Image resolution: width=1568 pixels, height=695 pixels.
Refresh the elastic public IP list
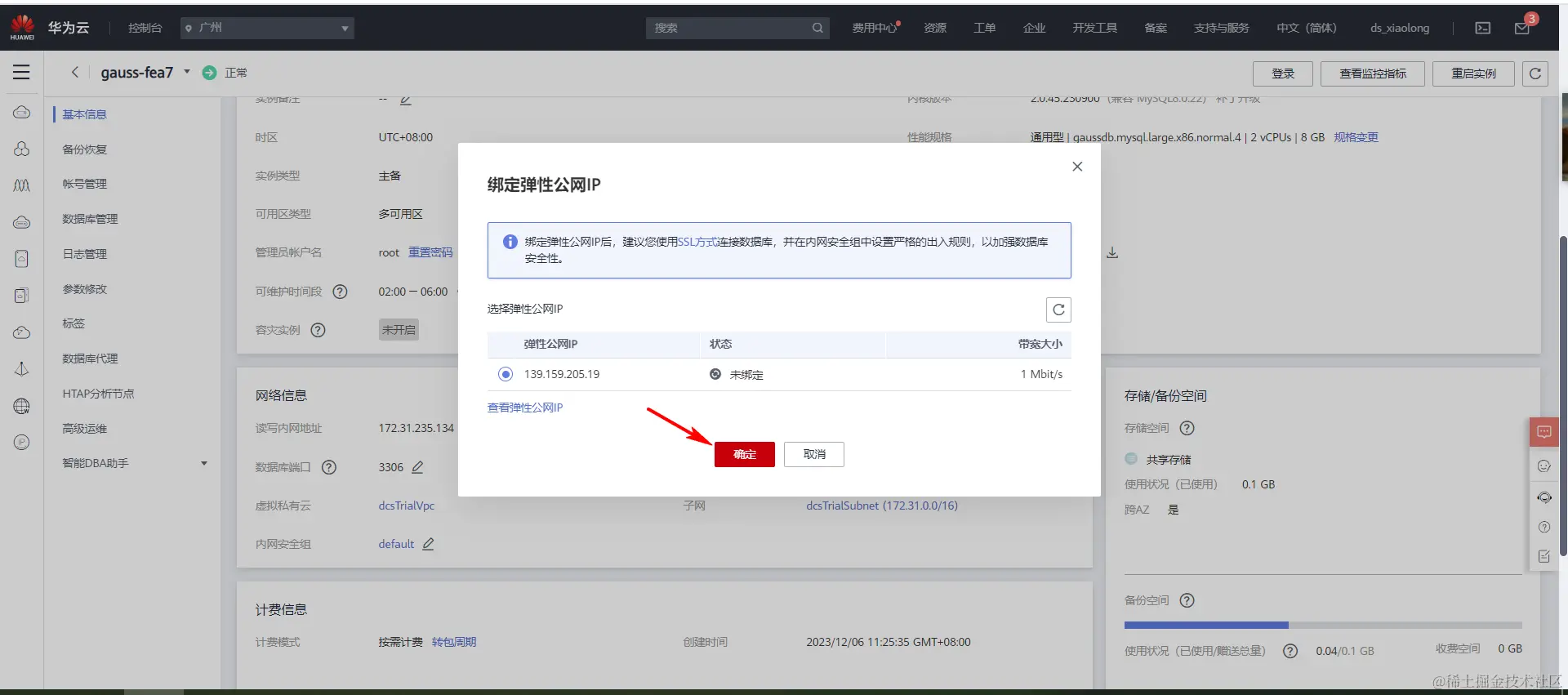tap(1058, 310)
